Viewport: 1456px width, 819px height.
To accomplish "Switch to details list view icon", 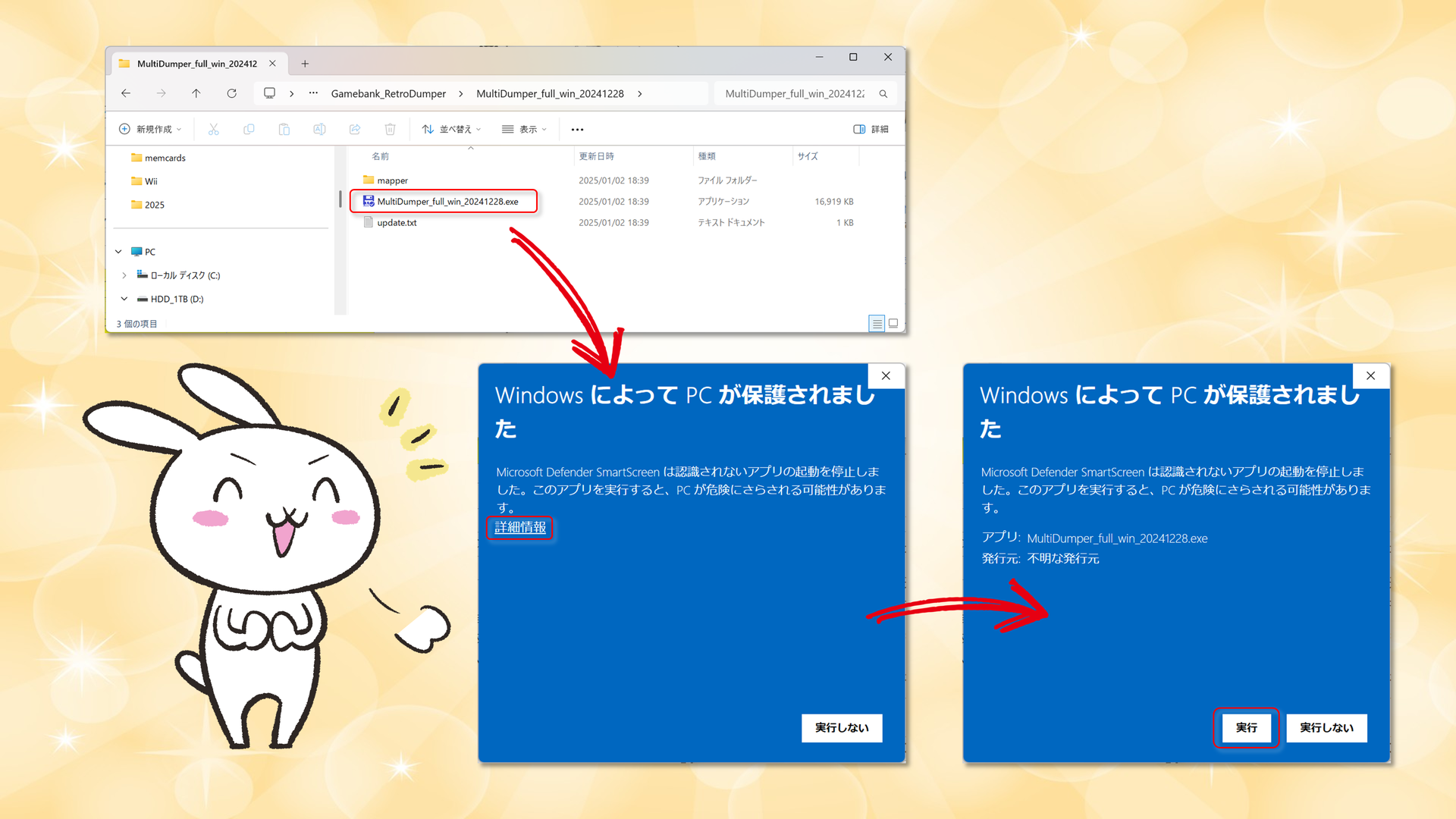I will pos(877,324).
